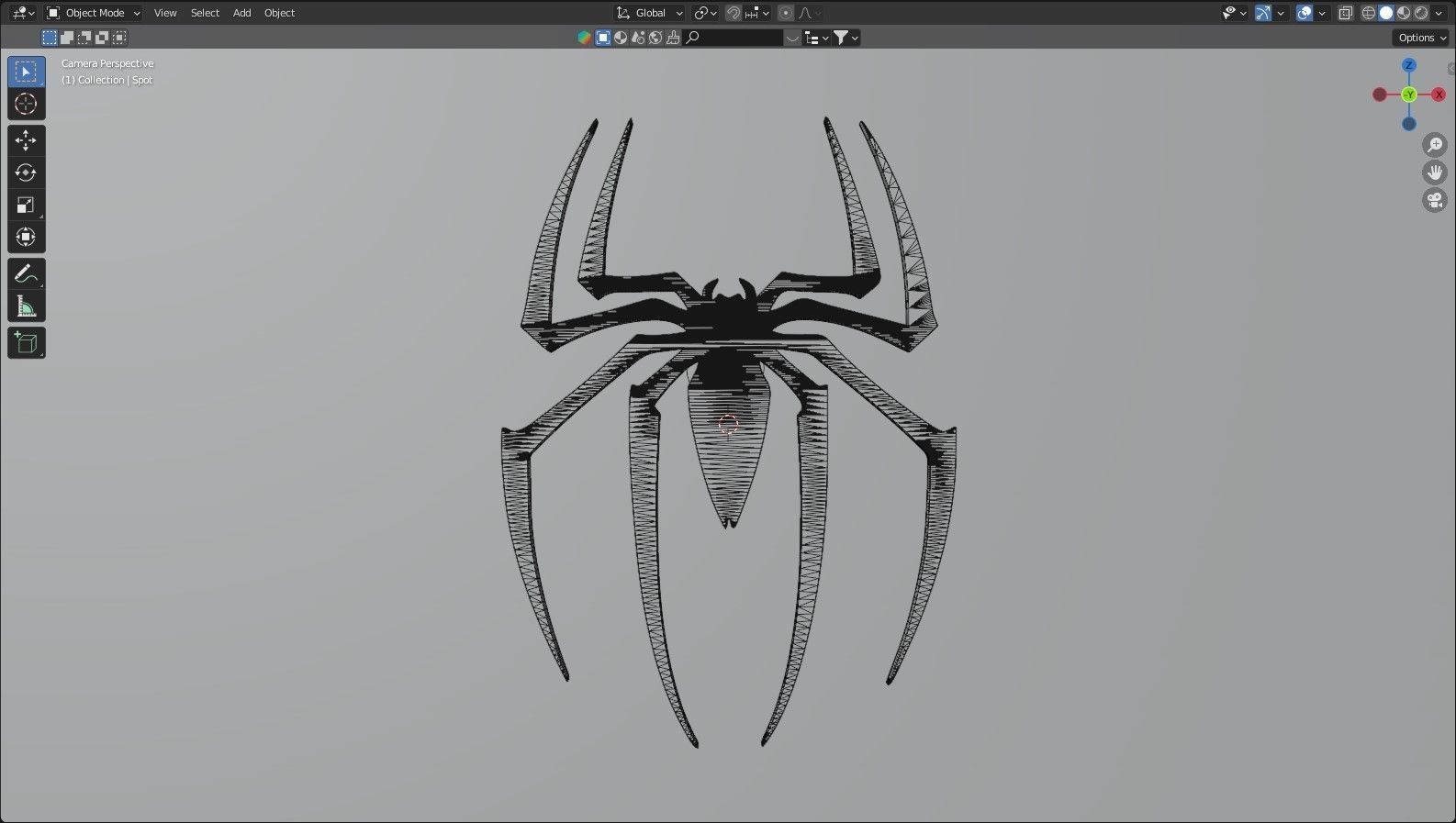Toggle proportional editing for objects

(x=786, y=13)
